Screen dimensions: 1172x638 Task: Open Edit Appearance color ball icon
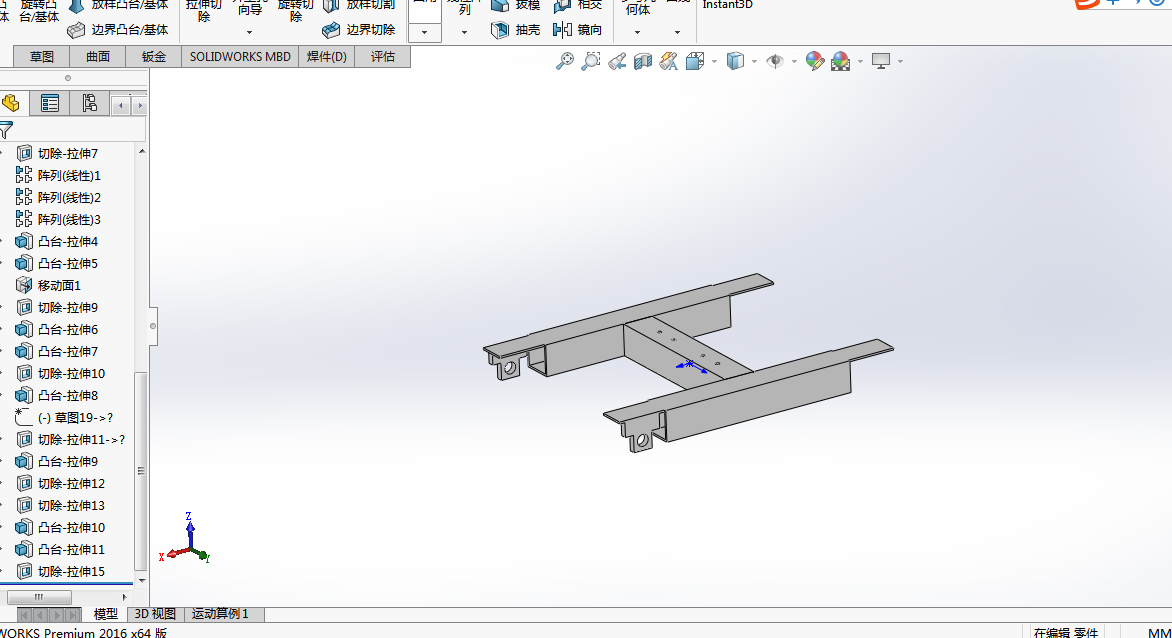[x=815, y=61]
